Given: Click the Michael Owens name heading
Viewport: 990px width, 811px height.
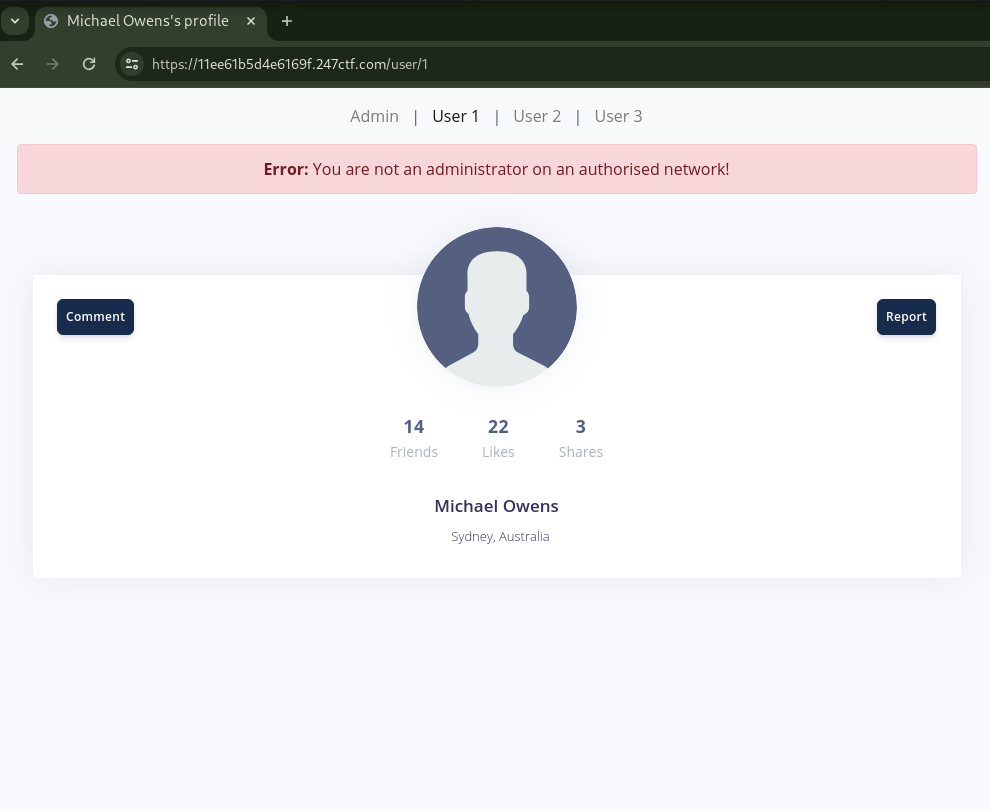Looking at the screenshot, I should [x=496, y=506].
